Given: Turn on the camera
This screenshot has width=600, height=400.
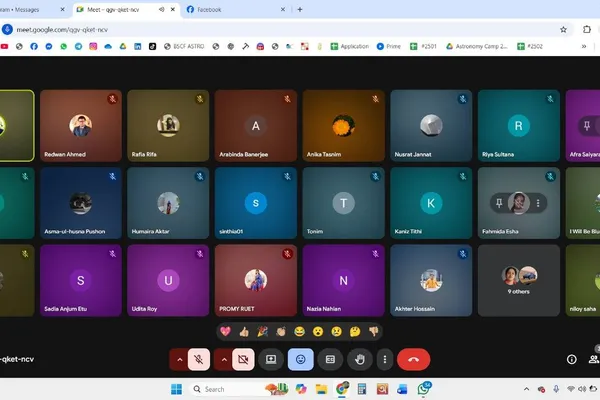Looking at the screenshot, I should click(x=243, y=359).
